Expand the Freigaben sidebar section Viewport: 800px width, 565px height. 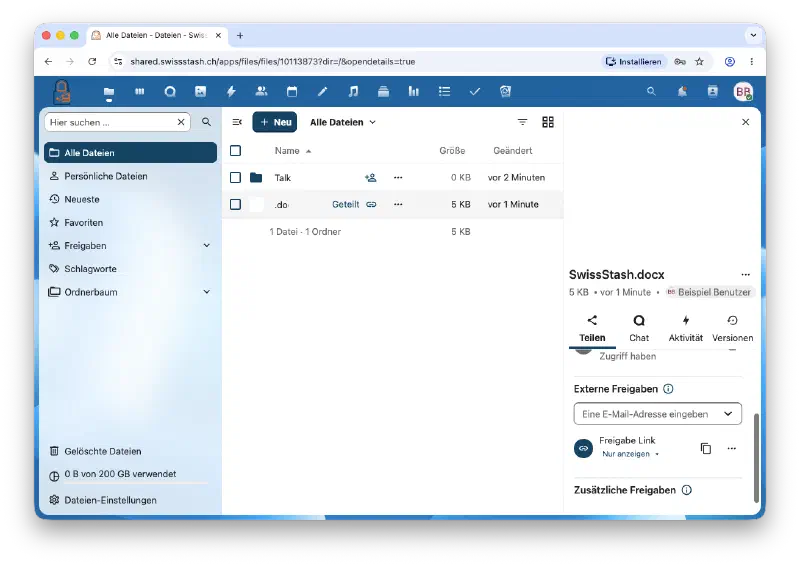tap(207, 245)
